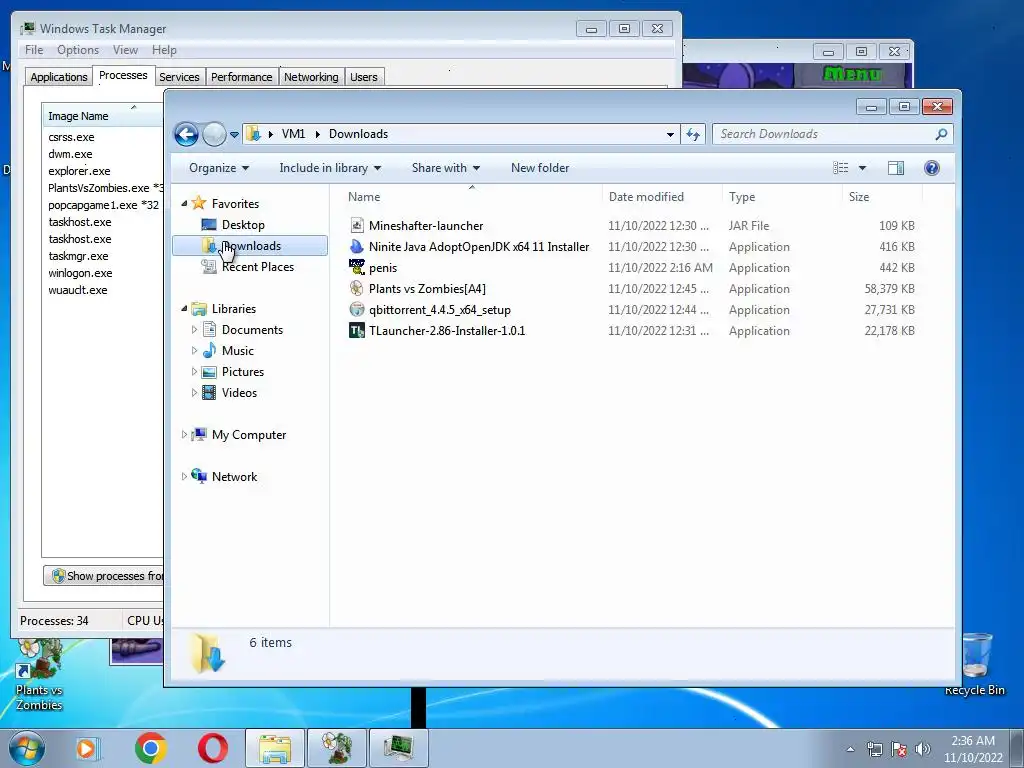Open Recycle Bin desktop icon
This screenshot has width=1024, height=768.
click(975, 665)
